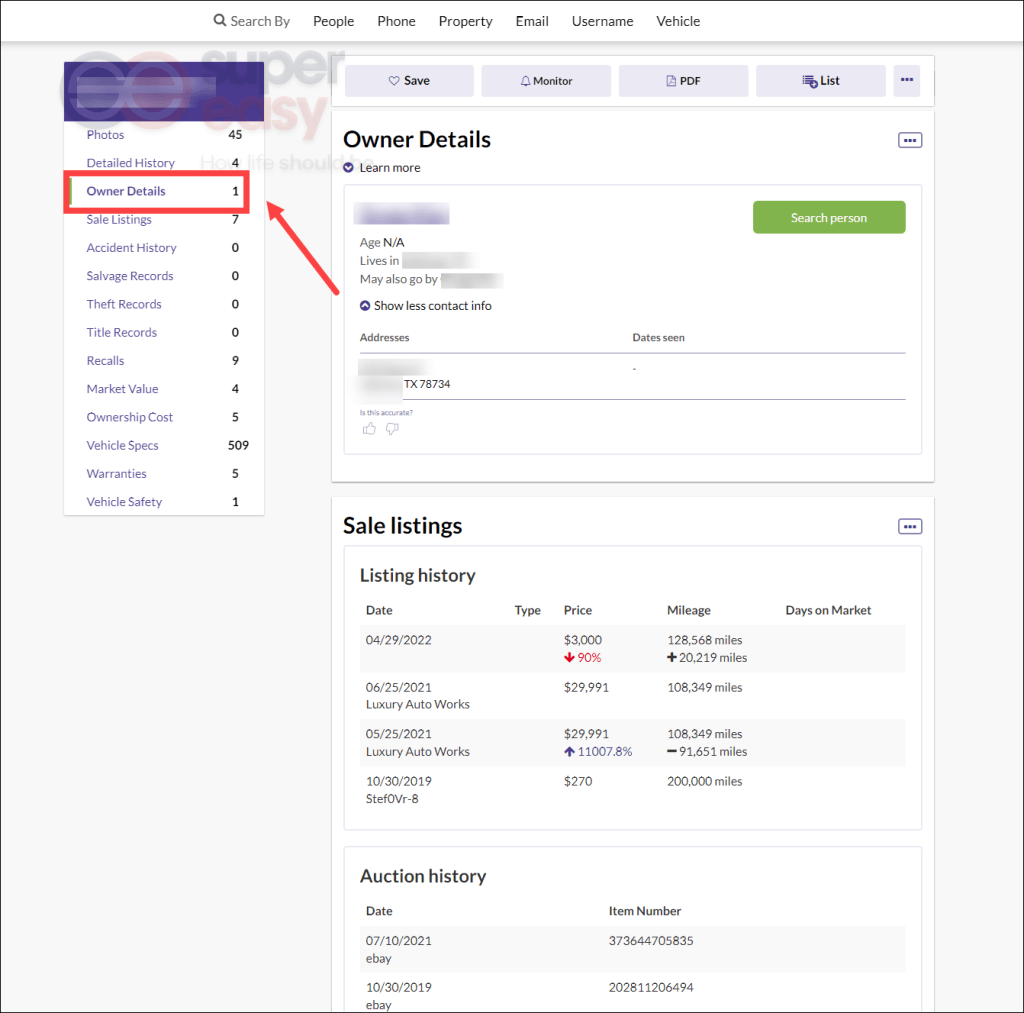Click the Monitor bell button
The image size is (1024, 1013).
[546, 80]
